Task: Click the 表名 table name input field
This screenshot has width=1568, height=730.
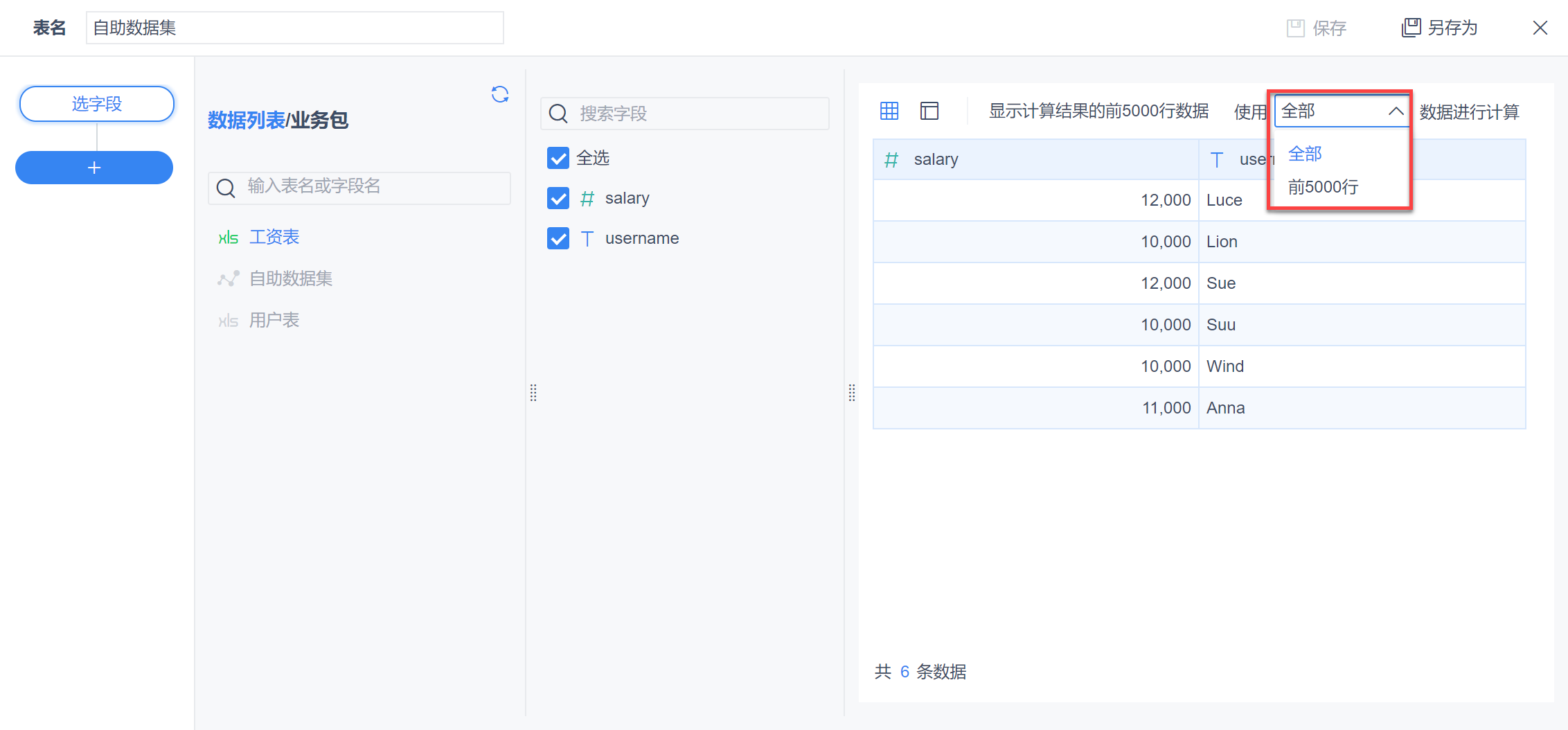Action: point(294,28)
